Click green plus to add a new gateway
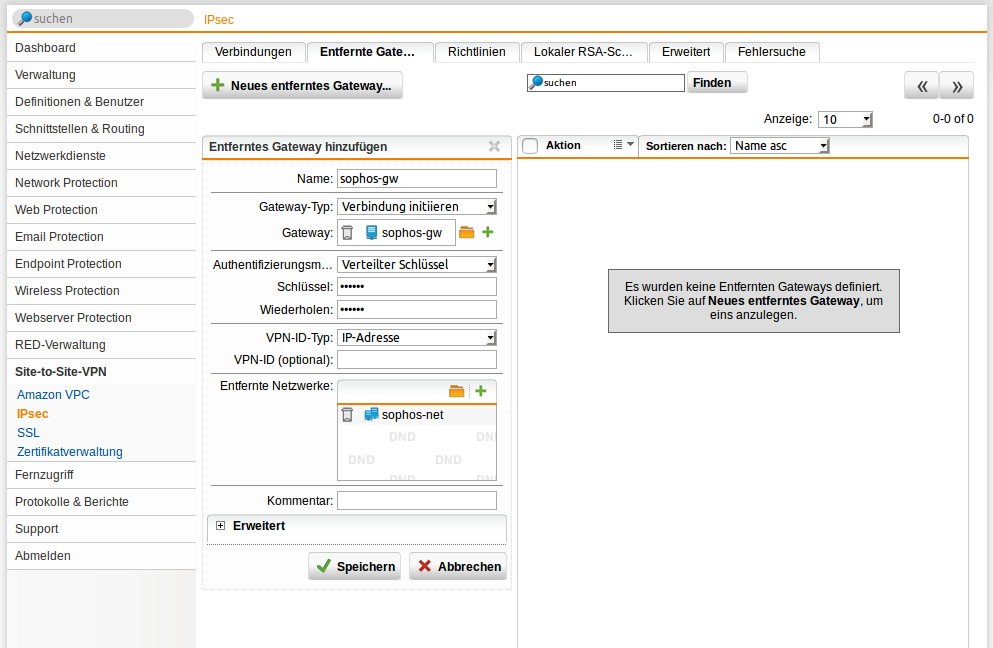Image resolution: width=993 pixels, height=648 pixels. click(486, 232)
